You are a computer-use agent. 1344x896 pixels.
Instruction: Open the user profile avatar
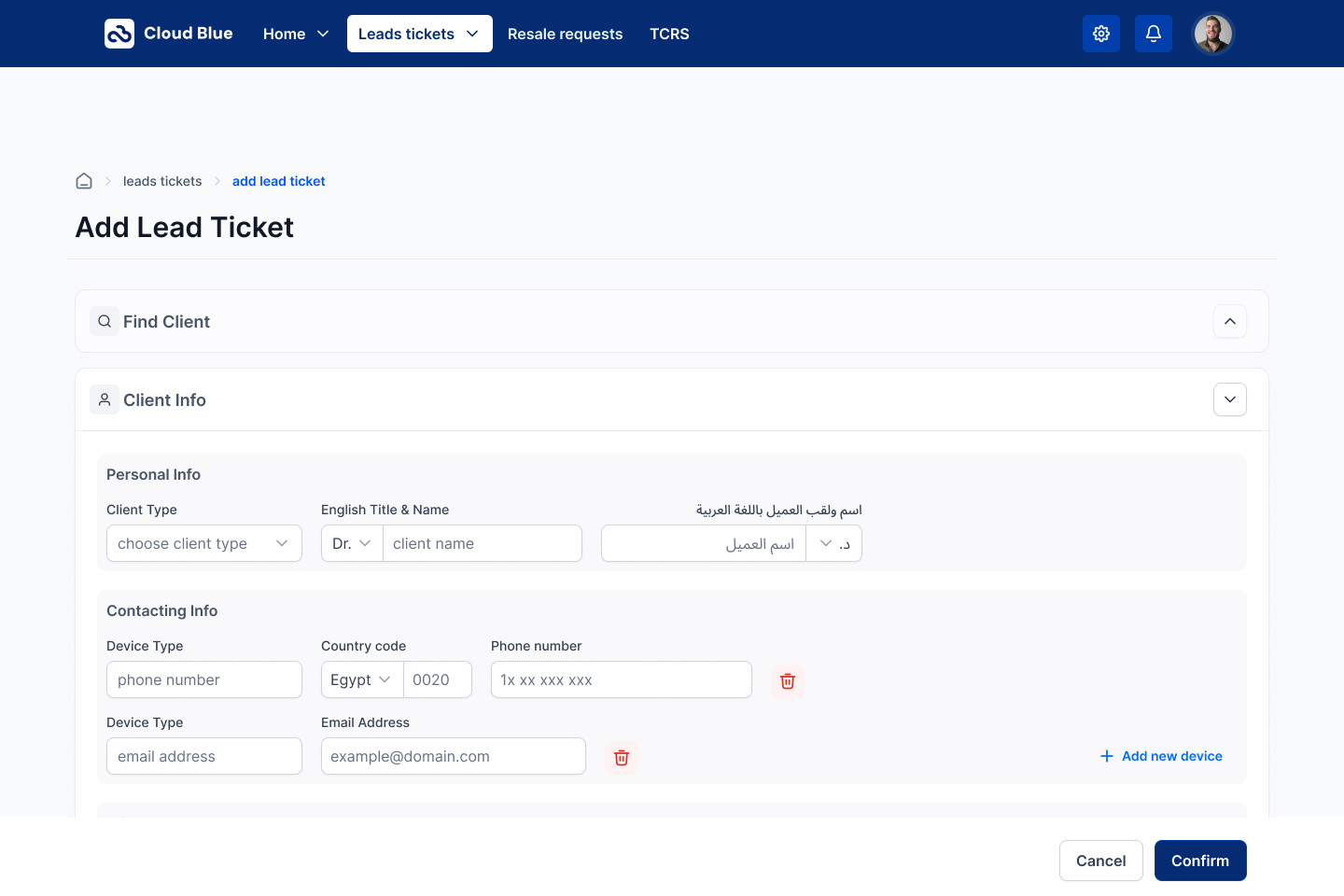(x=1213, y=34)
